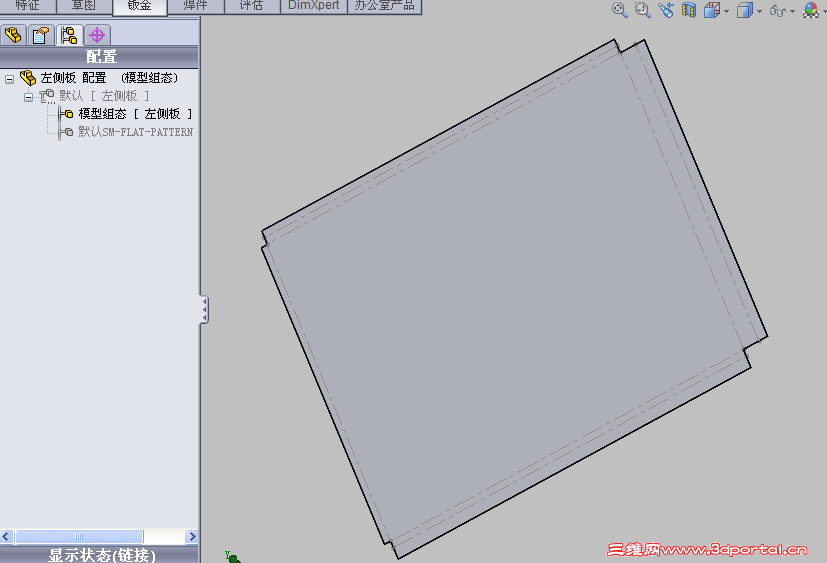Open the 特征 ribbon tab

[27, 6]
